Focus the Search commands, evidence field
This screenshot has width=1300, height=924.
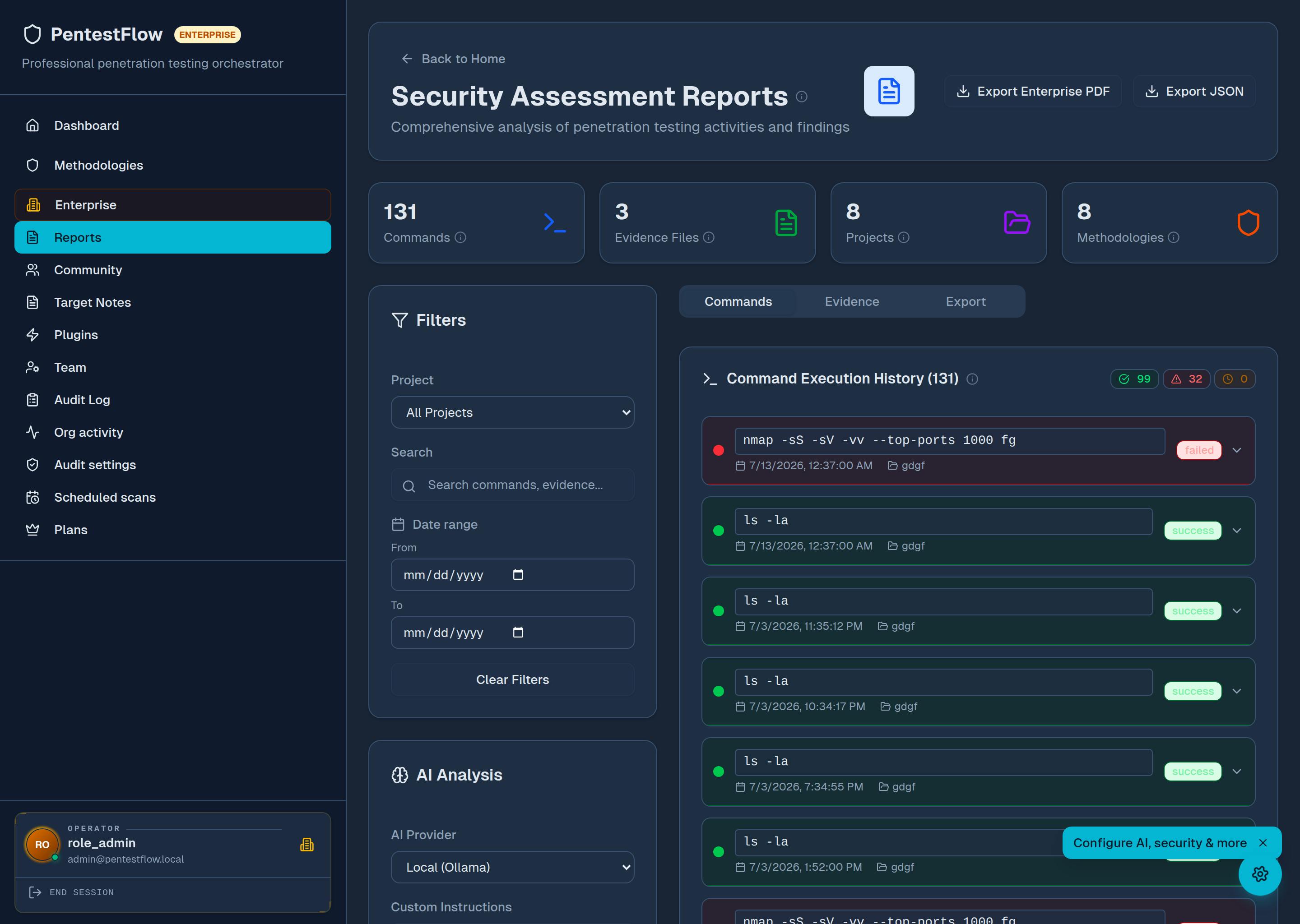pyautogui.click(x=512, y=485)
